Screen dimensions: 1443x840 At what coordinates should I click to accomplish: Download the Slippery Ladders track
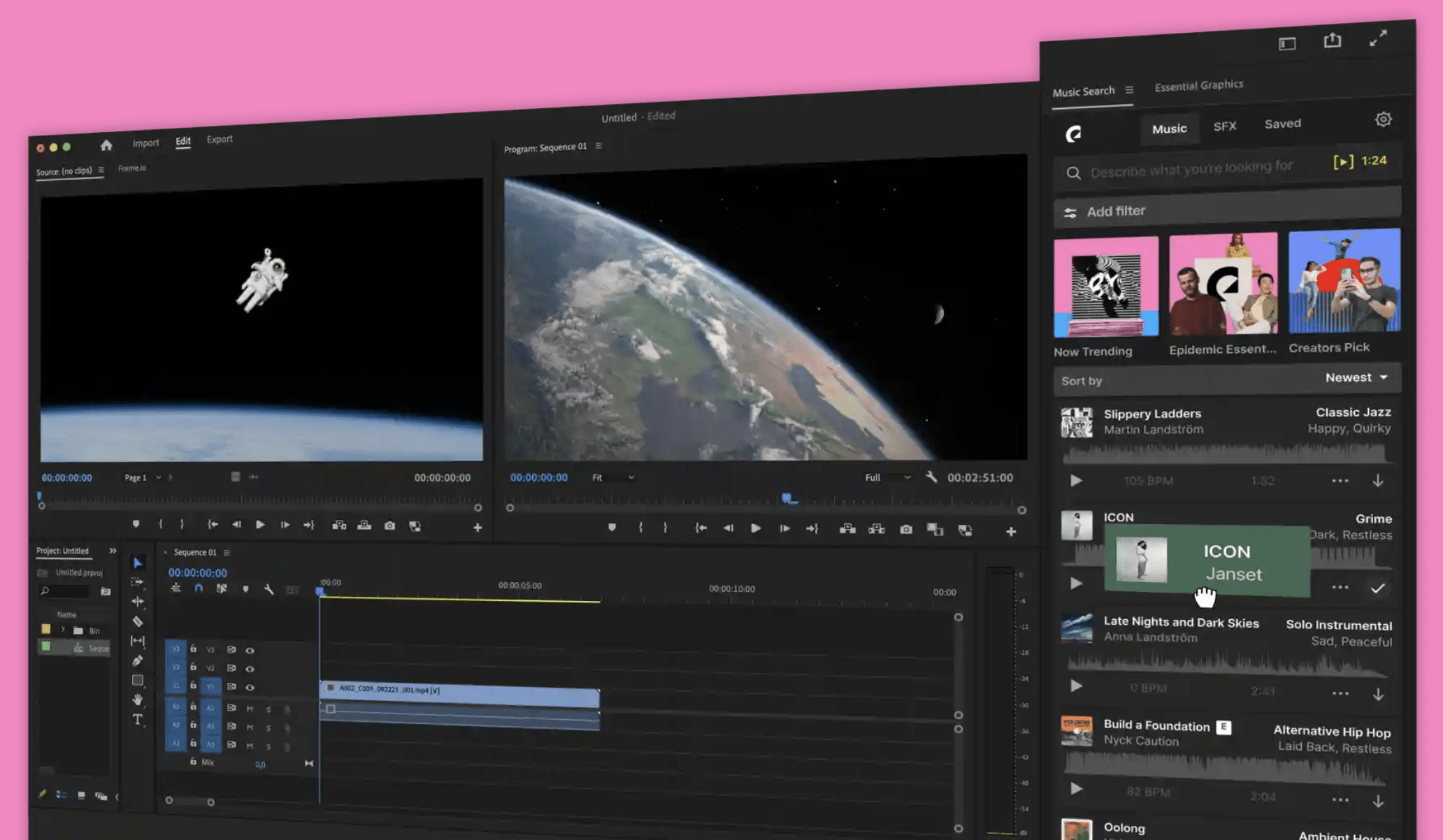[x=1377, y=481]
